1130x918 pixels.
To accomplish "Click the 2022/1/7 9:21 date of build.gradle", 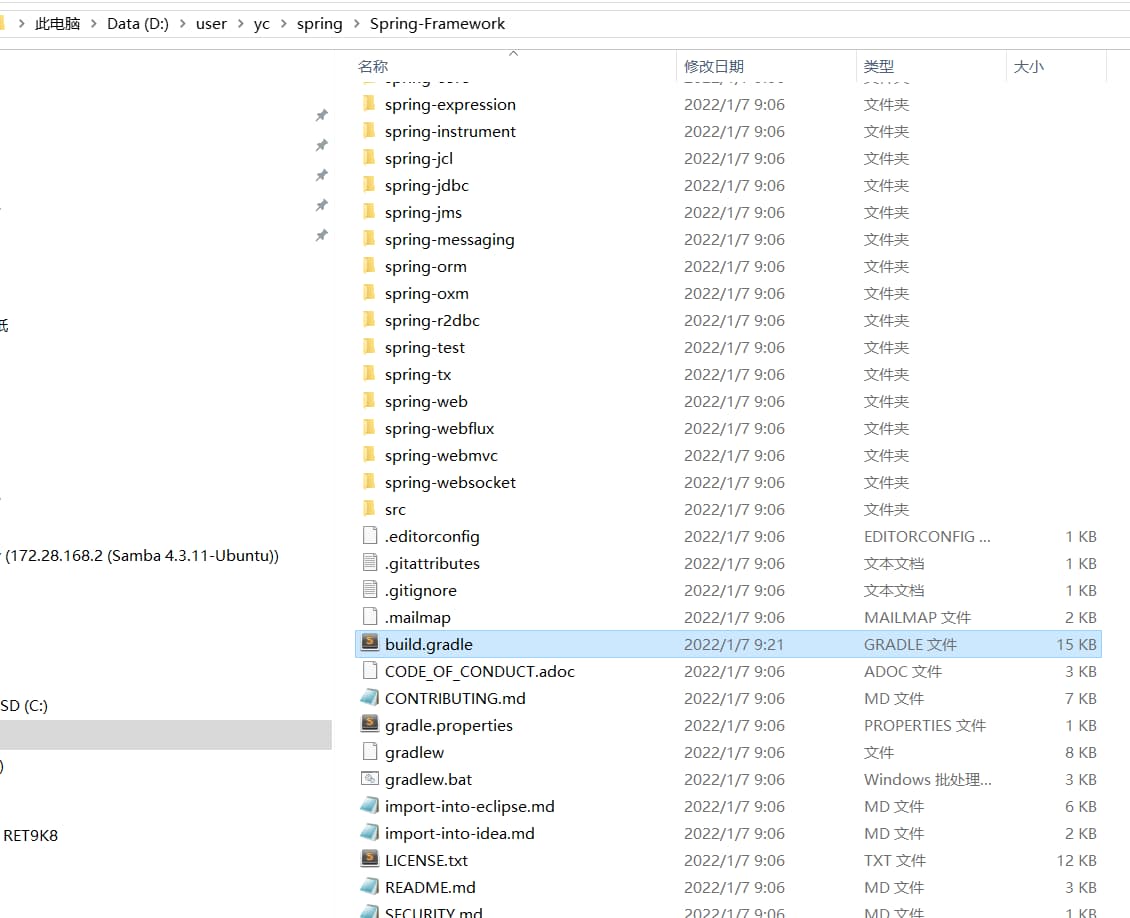I will coord(734,644).
